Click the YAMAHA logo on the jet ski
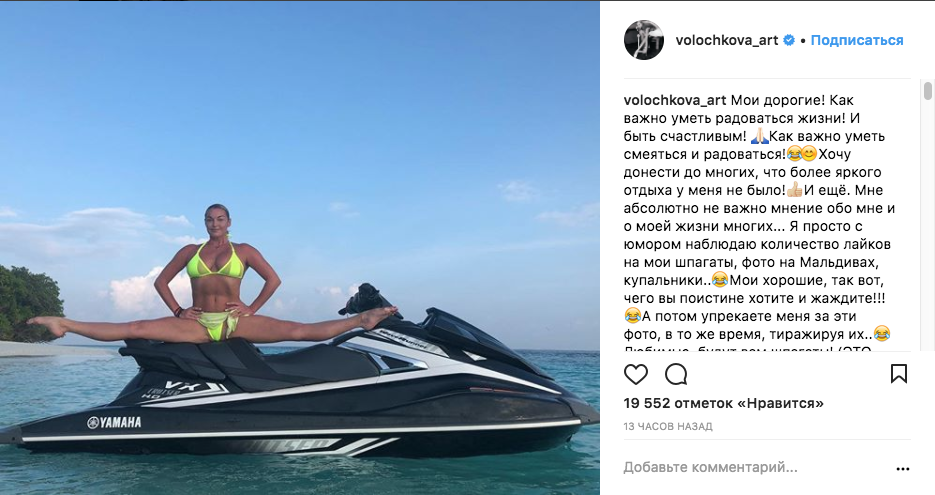 114,423
